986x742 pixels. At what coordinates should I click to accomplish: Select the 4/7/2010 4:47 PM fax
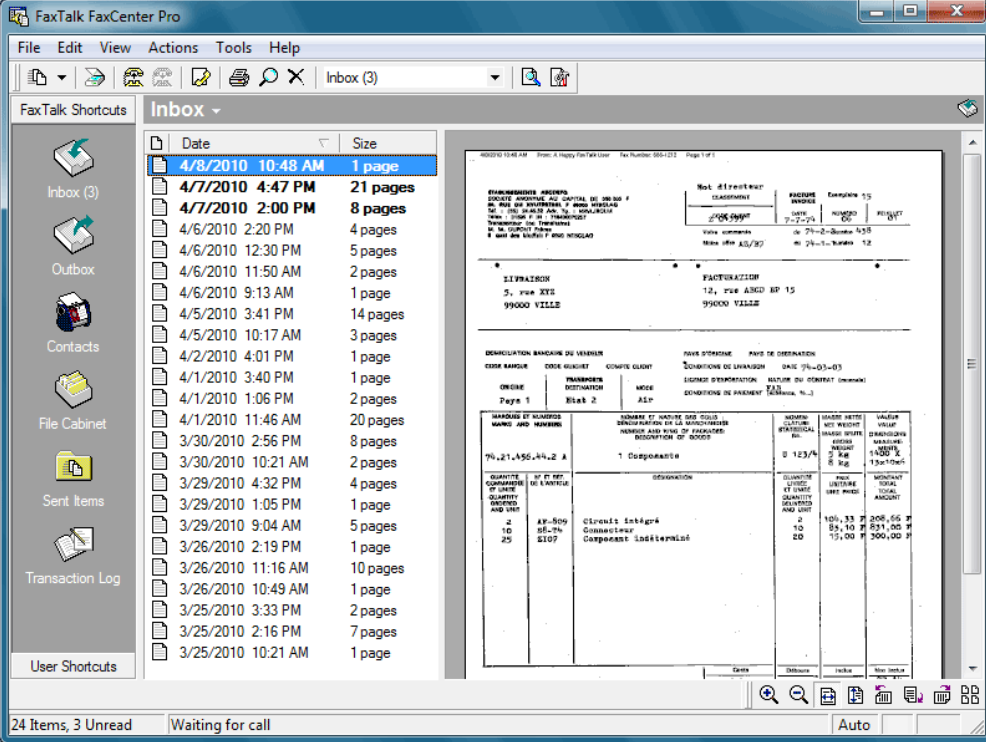292,187
